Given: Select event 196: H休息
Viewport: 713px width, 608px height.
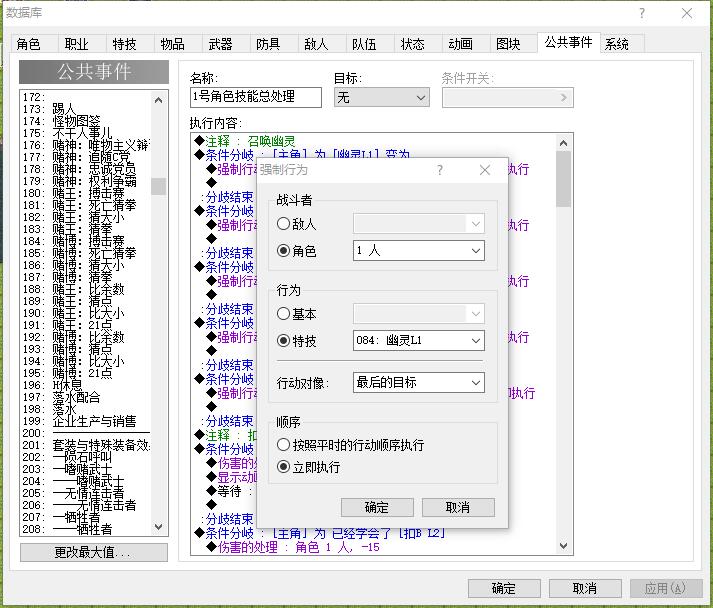Looking at the screenshot, I should [x=86, y=385].
